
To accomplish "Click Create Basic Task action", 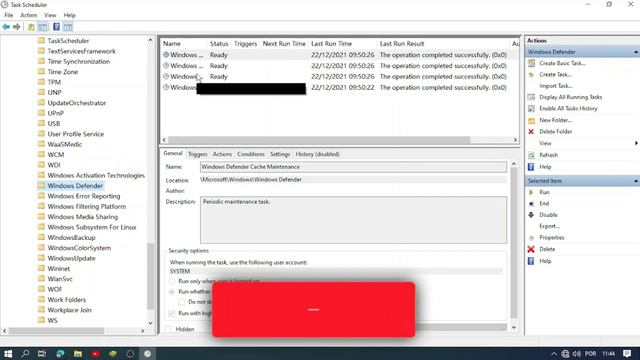I will (x=562, y=63).
